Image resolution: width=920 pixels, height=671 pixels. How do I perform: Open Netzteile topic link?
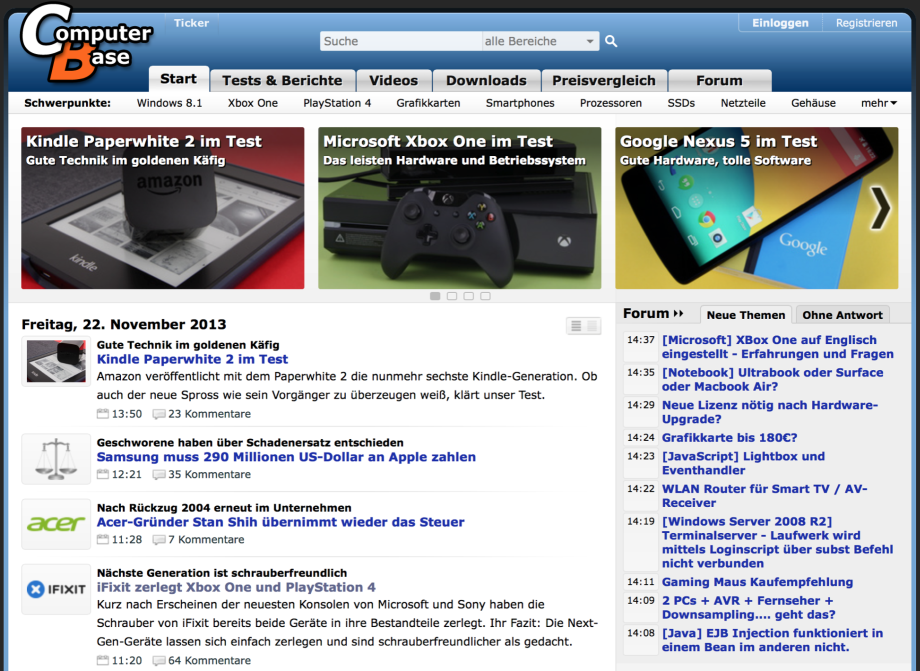click(x=743, y=103)
